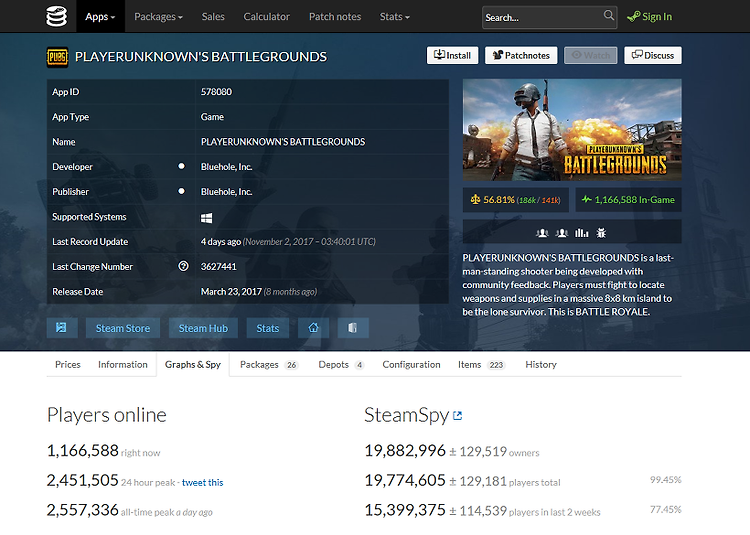Click the PUBG header image
The width and height of the screenshot is (750, 535).
572,130
